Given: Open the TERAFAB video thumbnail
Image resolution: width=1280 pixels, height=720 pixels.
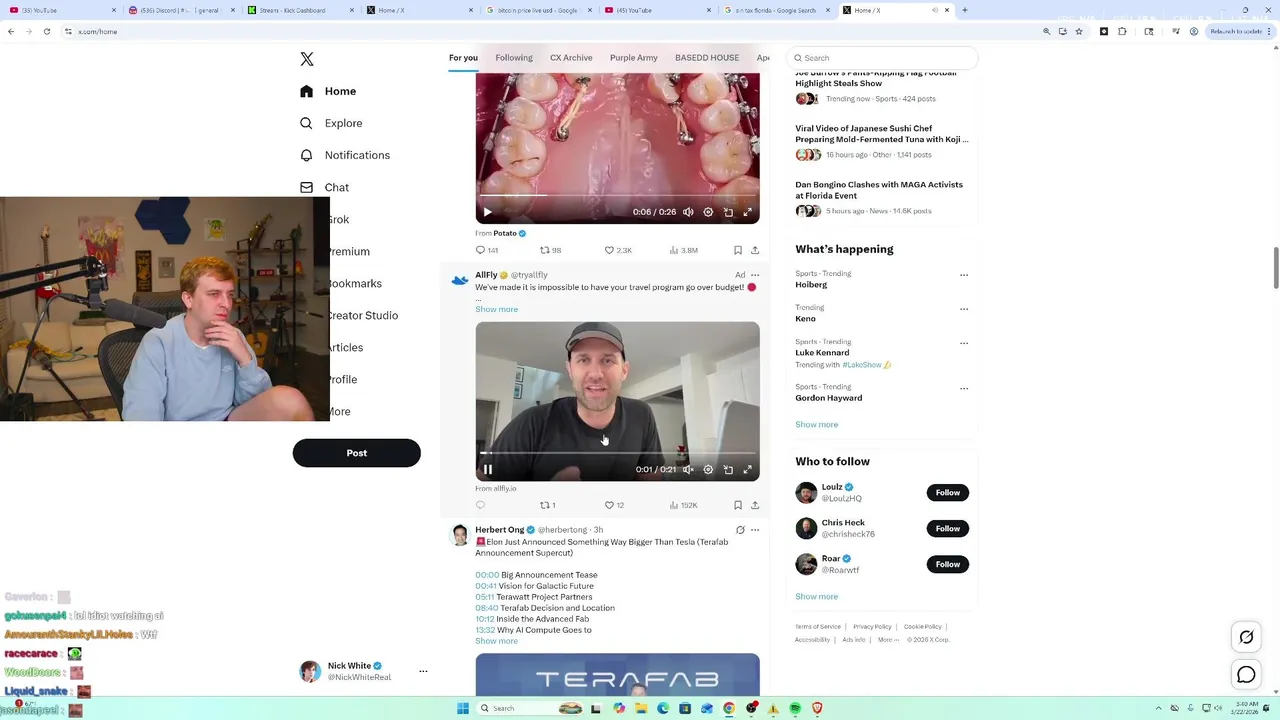Looking at the screenshot, I should [617, 675].
